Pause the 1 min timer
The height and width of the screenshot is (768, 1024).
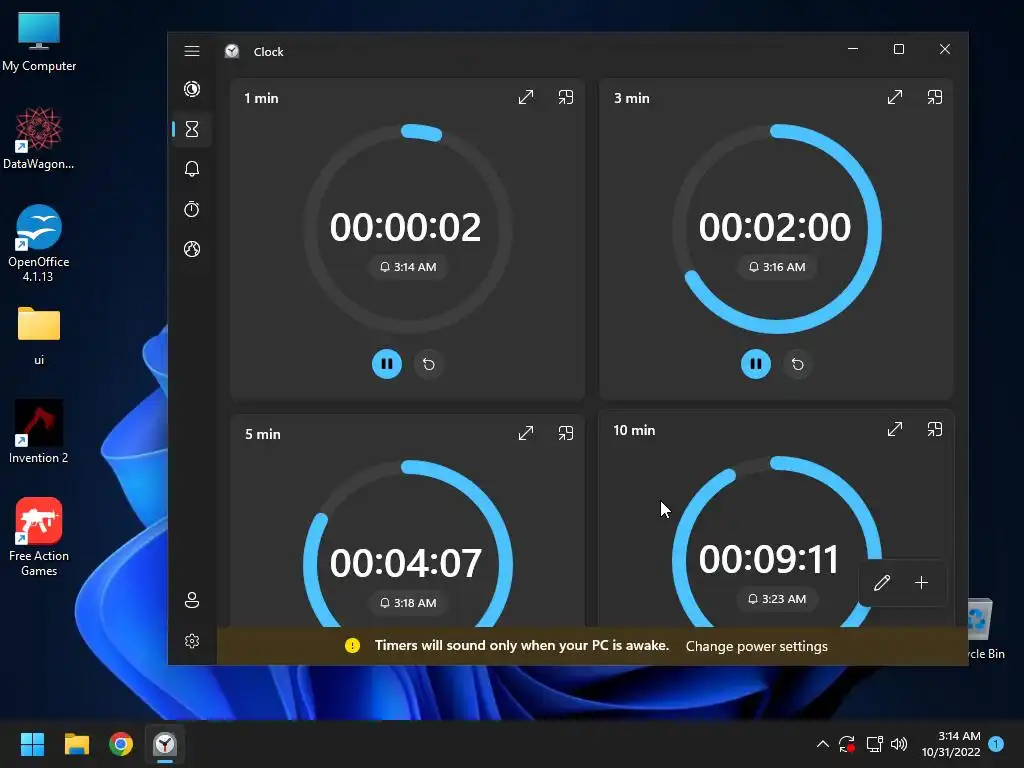click(387, 364)
